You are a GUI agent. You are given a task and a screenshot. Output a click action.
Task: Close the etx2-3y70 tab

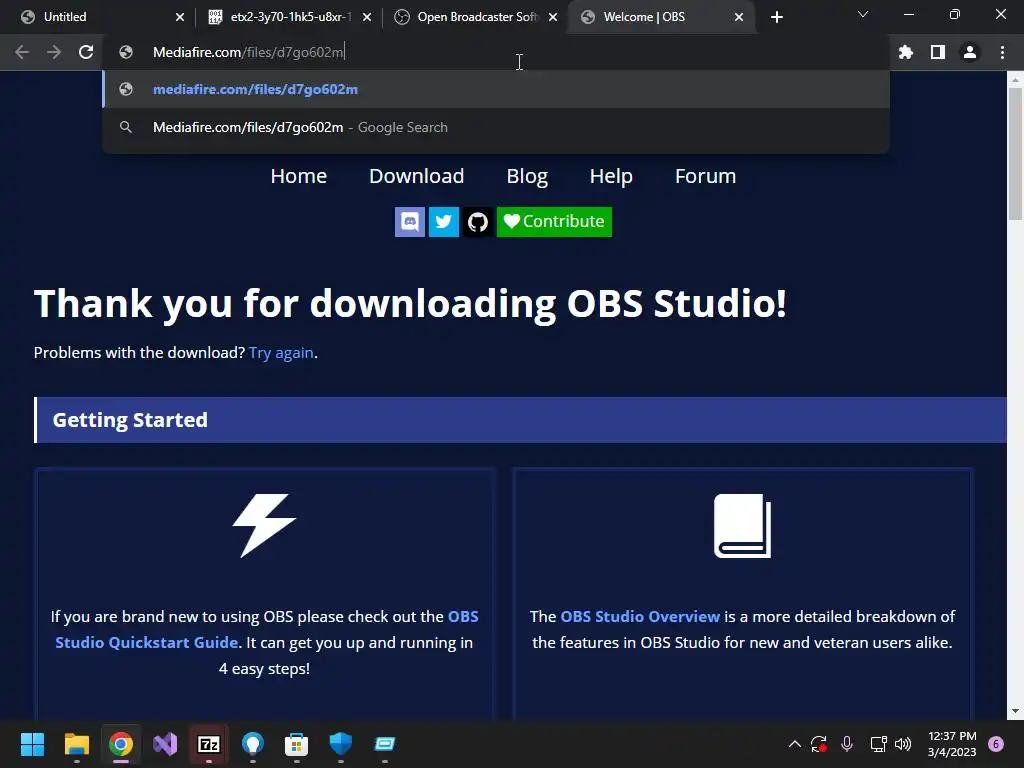click(x=367, y=17)
